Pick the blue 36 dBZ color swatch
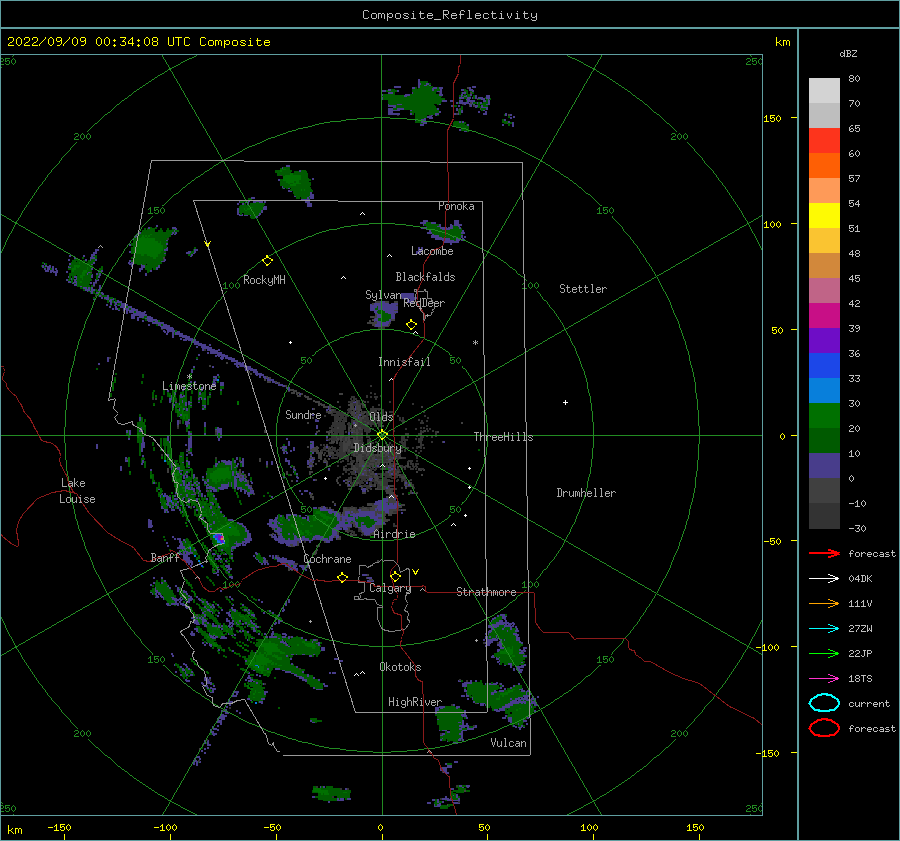 [x=824, y=365]
